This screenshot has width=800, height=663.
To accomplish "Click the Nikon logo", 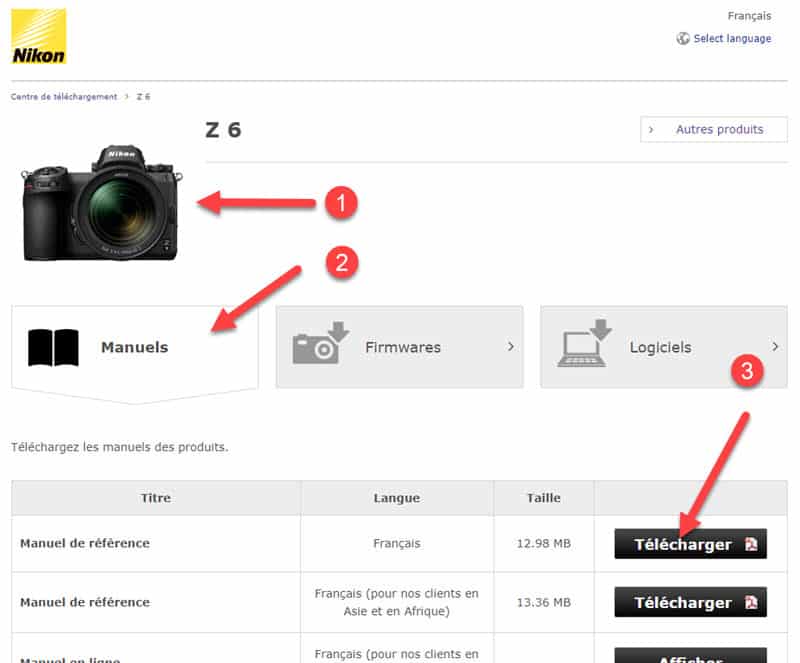I will click(39, 36).
